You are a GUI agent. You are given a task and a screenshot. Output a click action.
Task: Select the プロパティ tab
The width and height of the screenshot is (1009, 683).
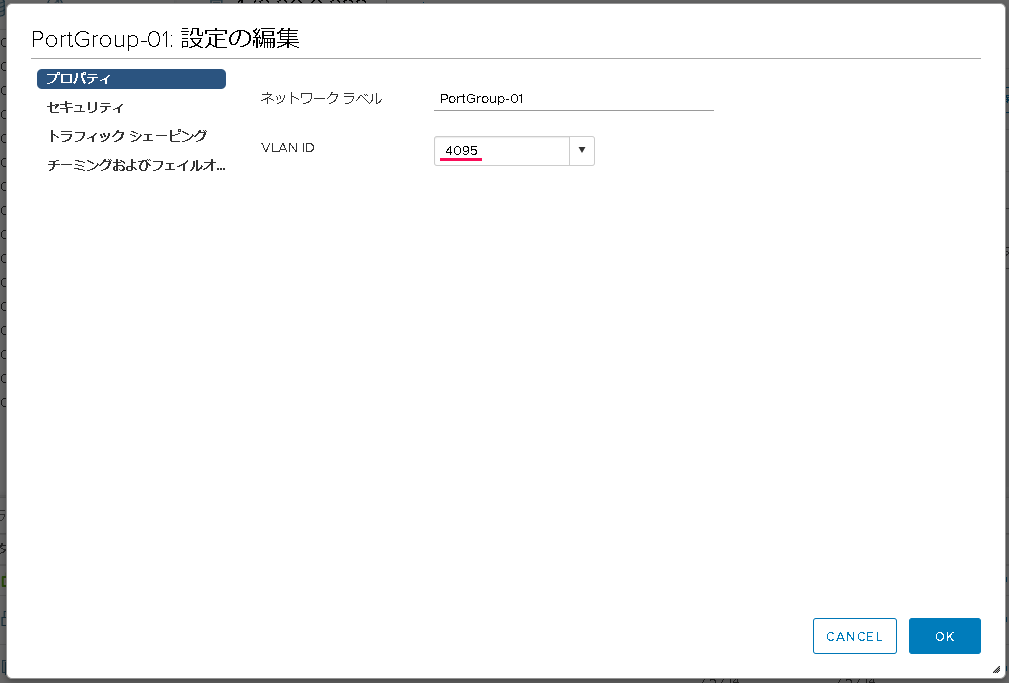[131, 79]
